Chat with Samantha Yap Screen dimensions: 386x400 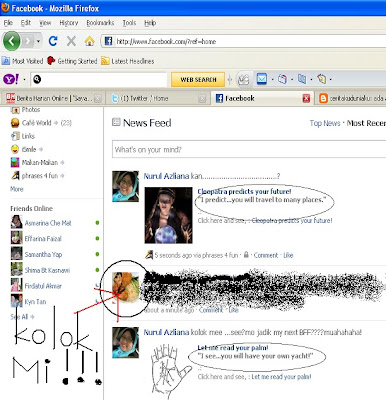43,254
